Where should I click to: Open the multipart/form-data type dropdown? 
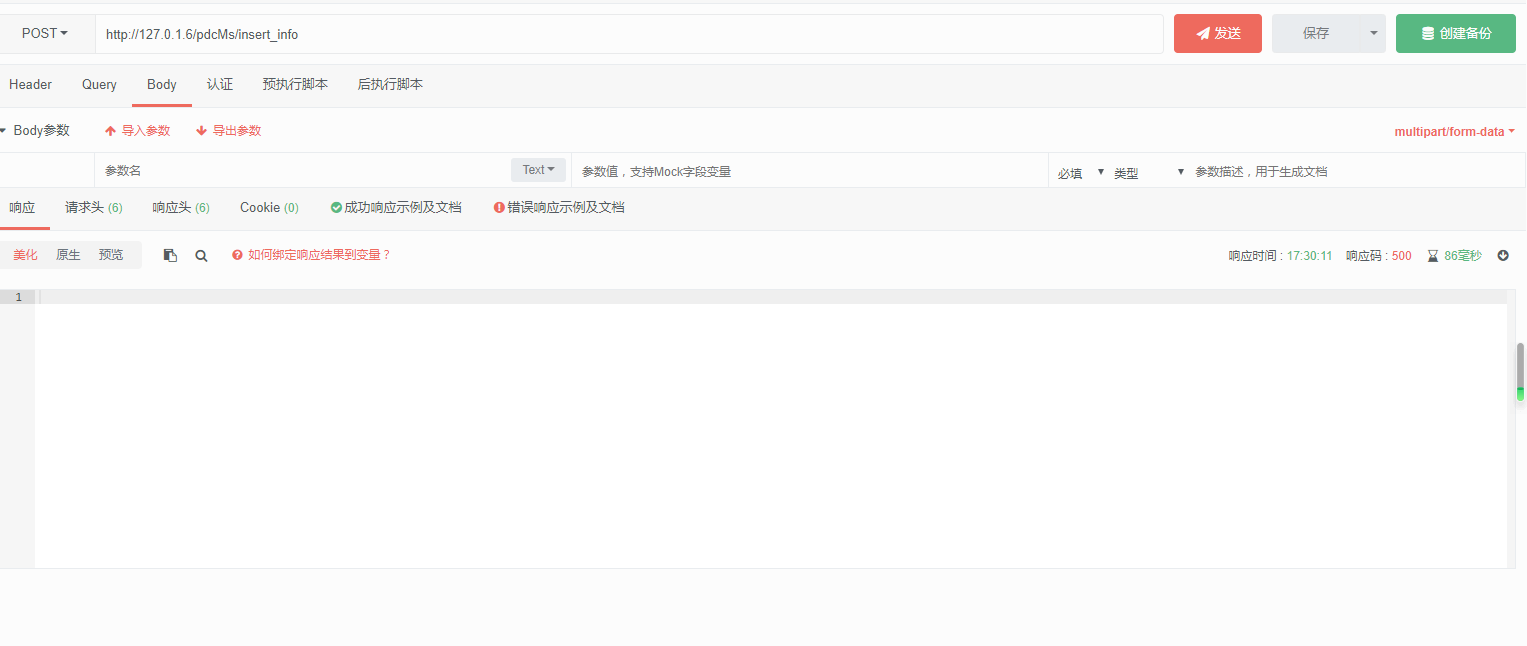(1454, 132)
